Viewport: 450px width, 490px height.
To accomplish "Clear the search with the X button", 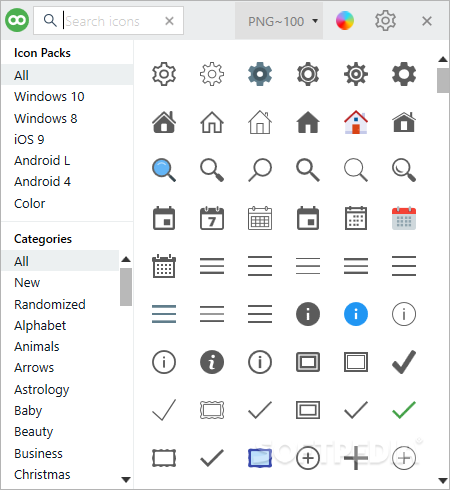I will point(169,21).
